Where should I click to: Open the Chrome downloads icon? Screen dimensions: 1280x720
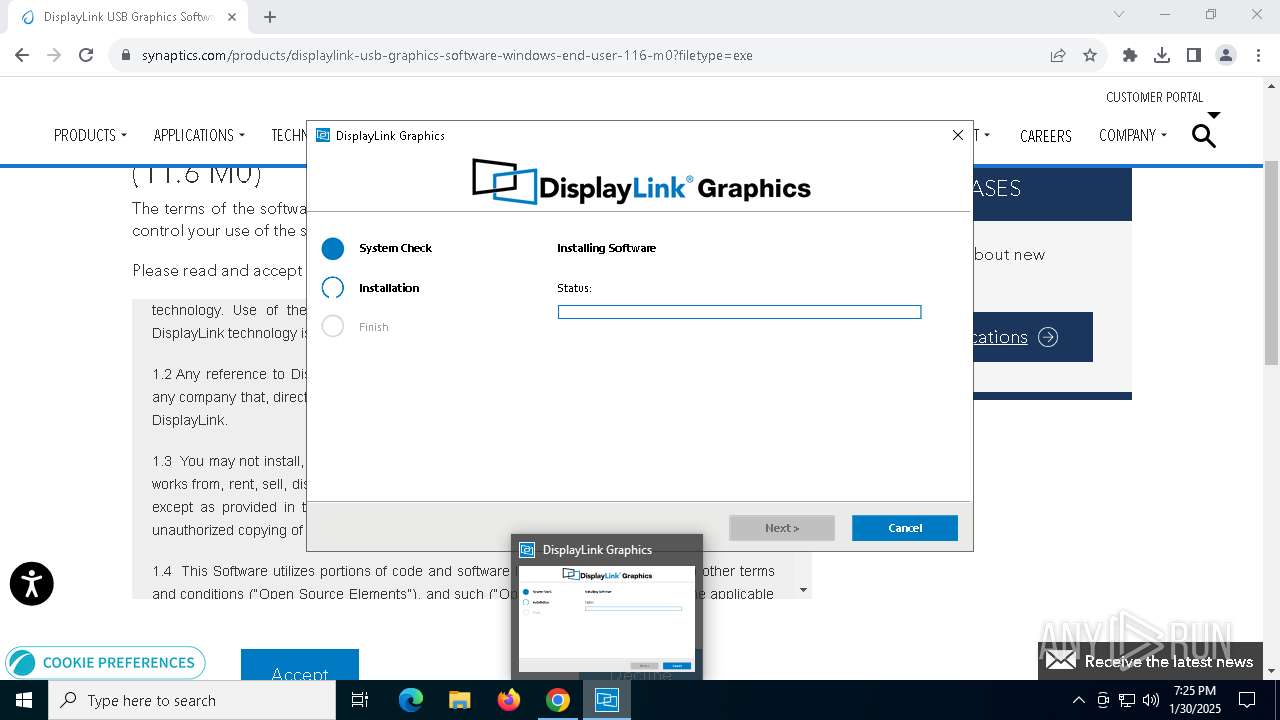tap(1162, 55)
